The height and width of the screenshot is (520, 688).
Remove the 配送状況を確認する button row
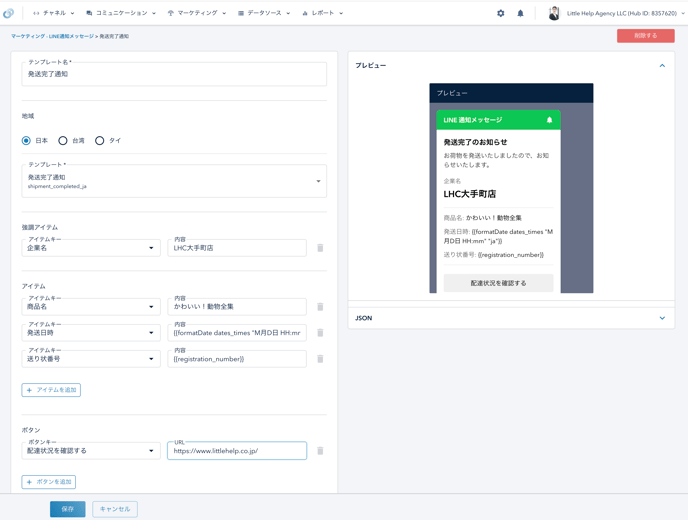320,451
